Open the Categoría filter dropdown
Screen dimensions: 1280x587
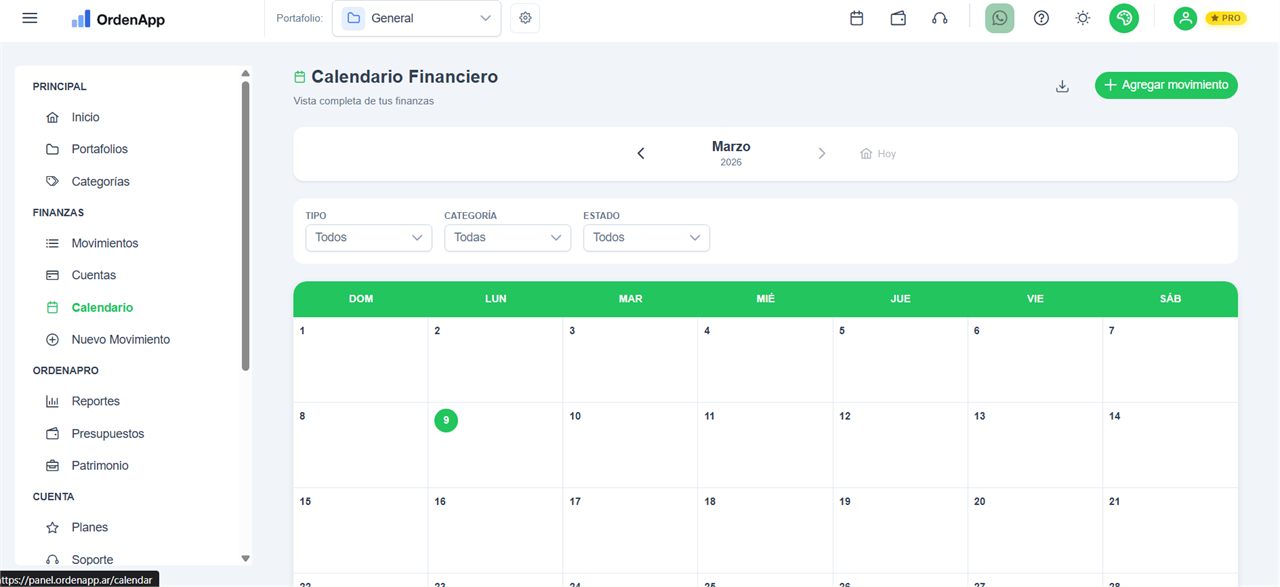(507, 237)
